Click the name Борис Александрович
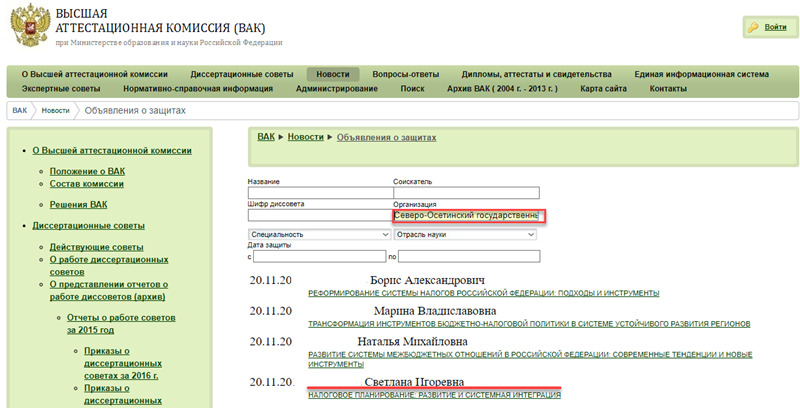This screenshot has width=800, height=408. tap(428, 280)
